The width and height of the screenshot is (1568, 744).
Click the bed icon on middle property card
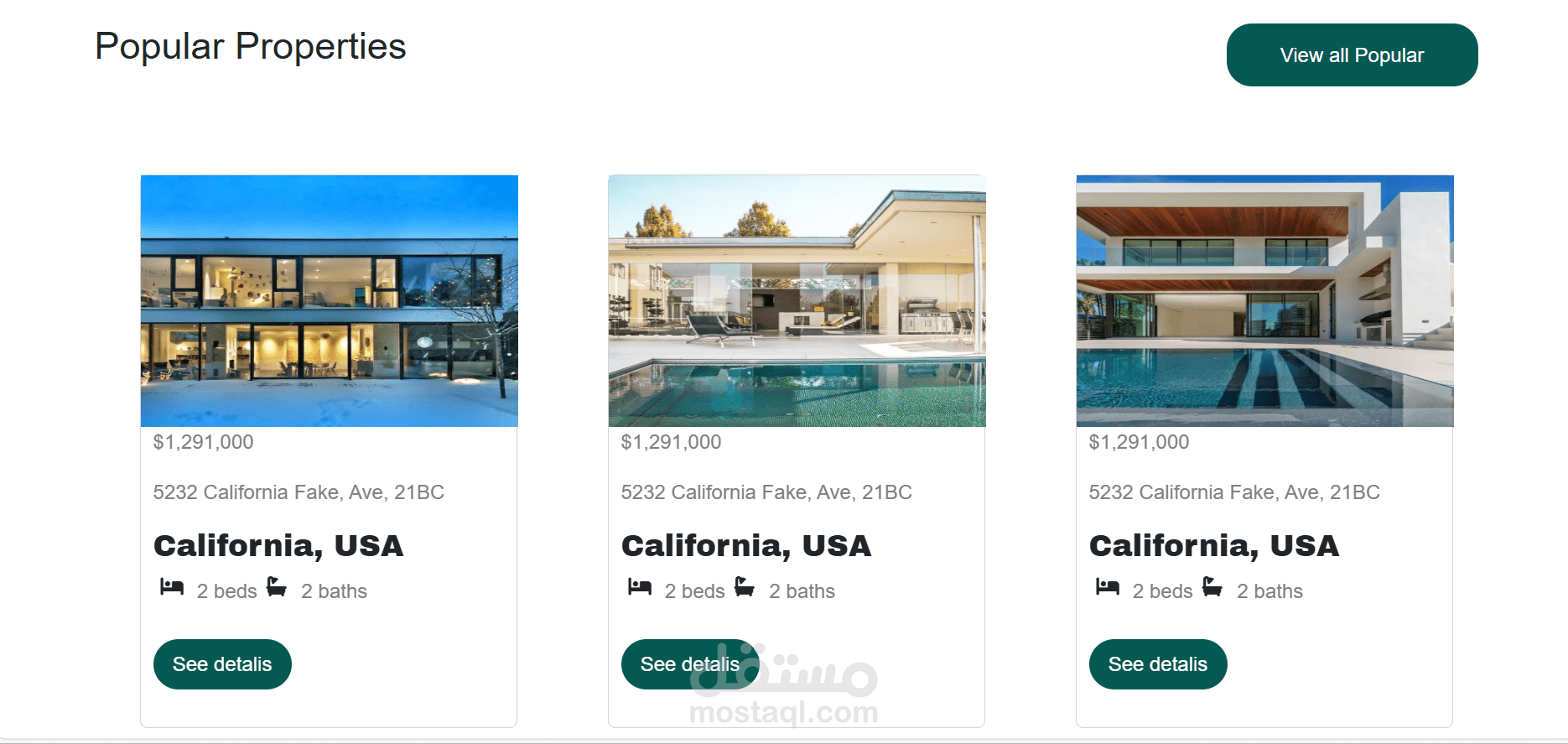click(x=640, y=587)
